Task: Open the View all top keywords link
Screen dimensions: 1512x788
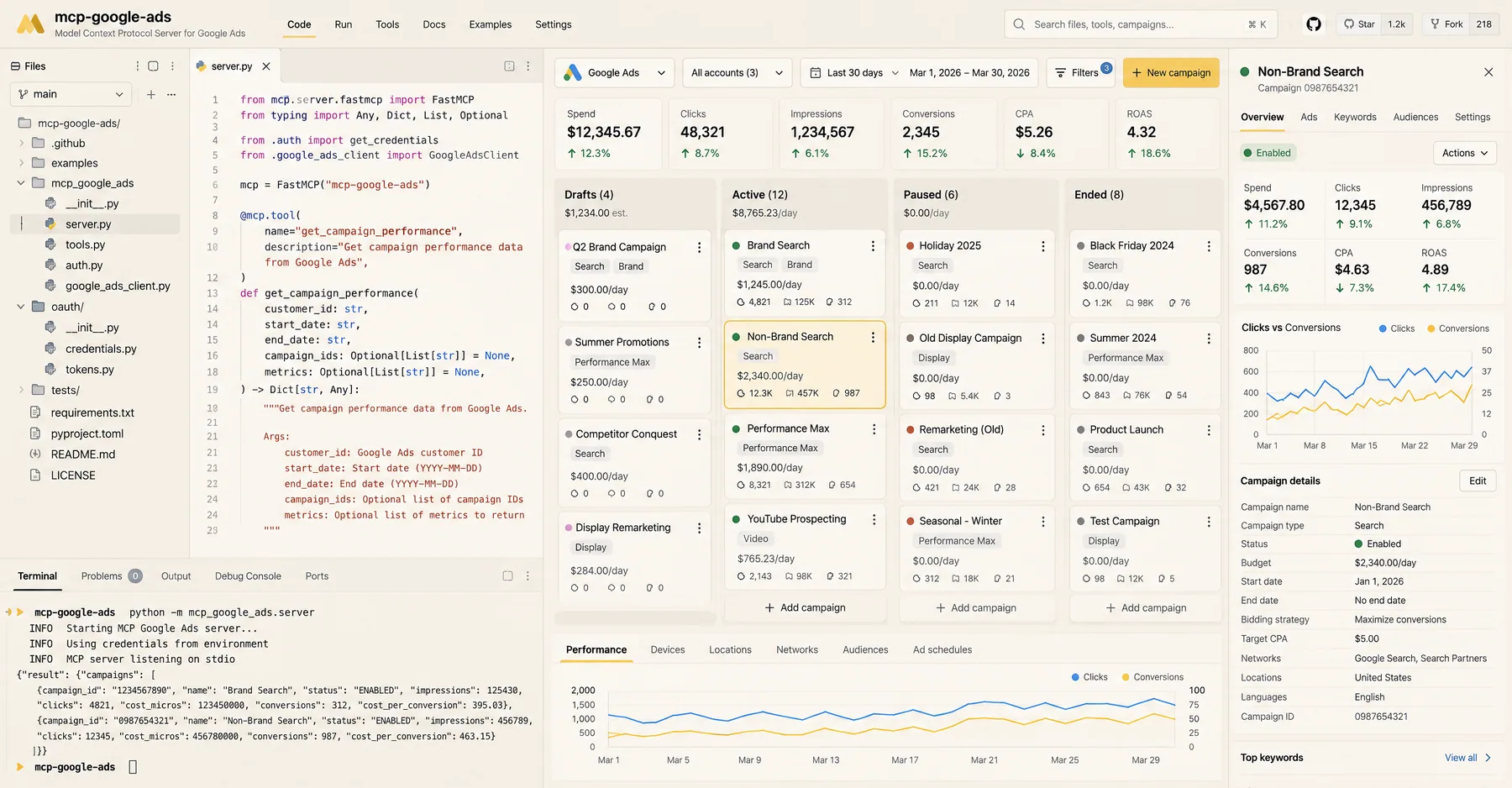Action: coord(1467,758)
